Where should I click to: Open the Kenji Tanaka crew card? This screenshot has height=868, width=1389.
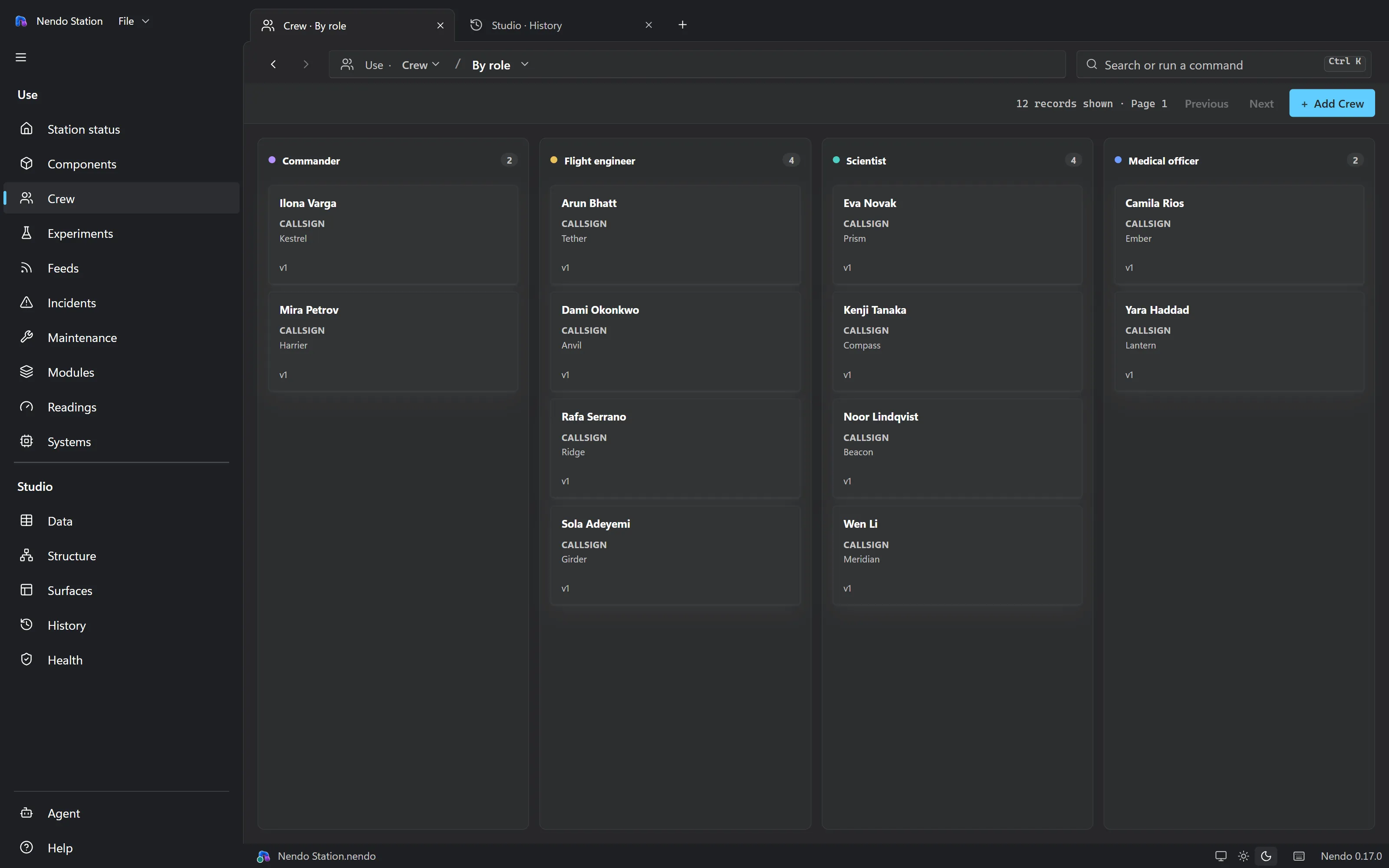pos(958,342)
